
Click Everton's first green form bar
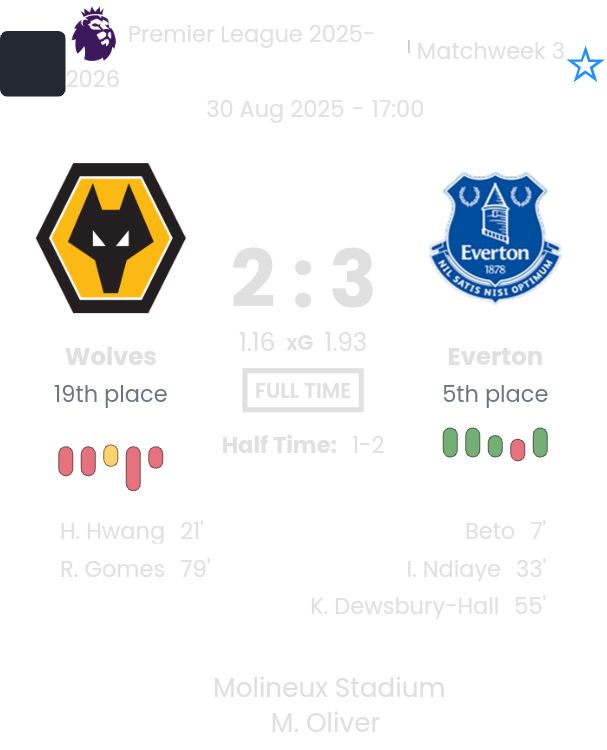pos(450,442)
